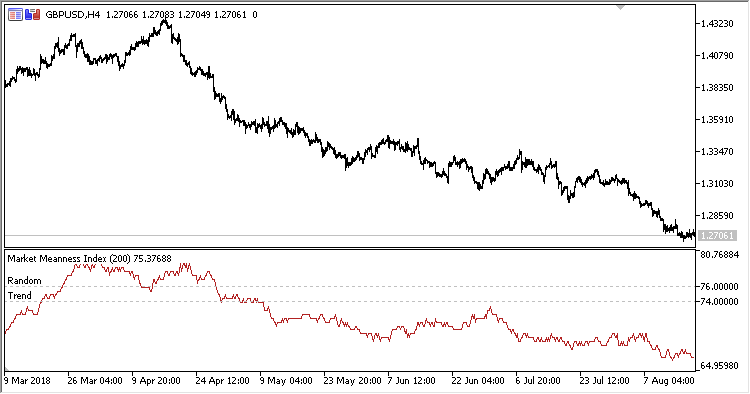This screenshot has width=750, height=394.
Task: Click the 23 May 20:00 time label
Action: click(x=352, y=381)
